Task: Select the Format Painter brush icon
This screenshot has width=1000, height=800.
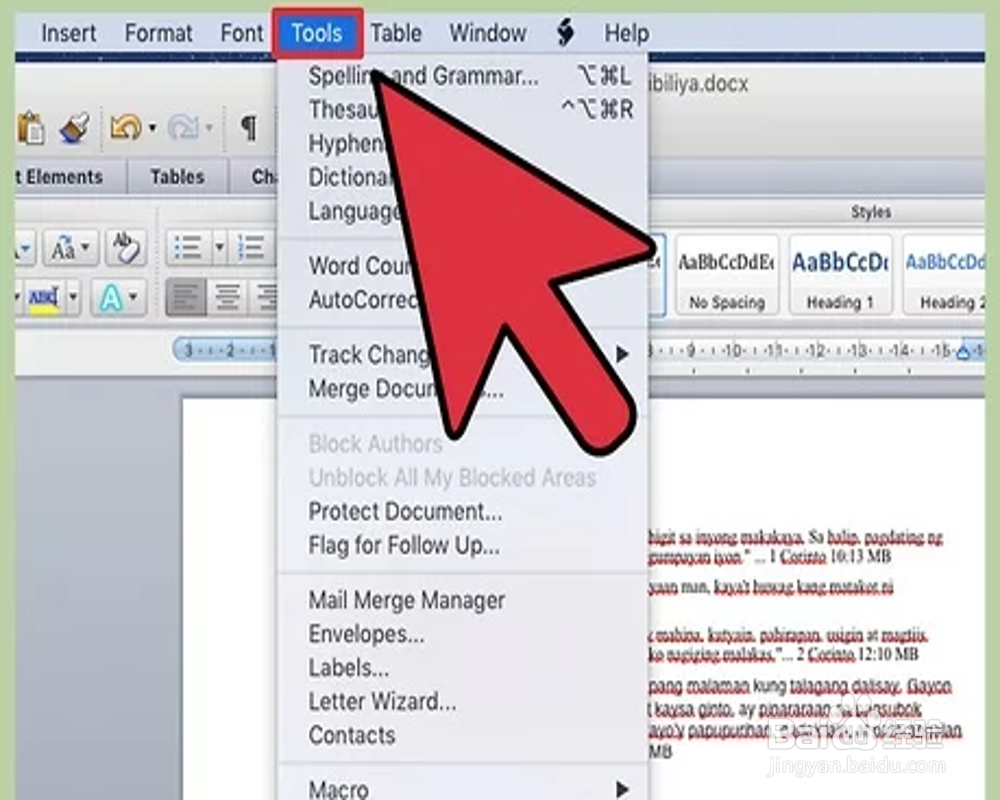Action: click(74, 128)
